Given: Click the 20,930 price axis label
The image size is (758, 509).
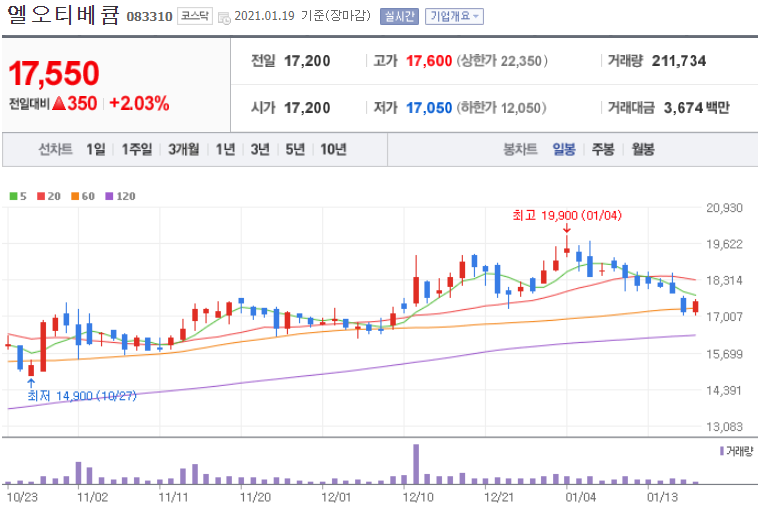Looking at the screenshot, I should pos(724,208).
